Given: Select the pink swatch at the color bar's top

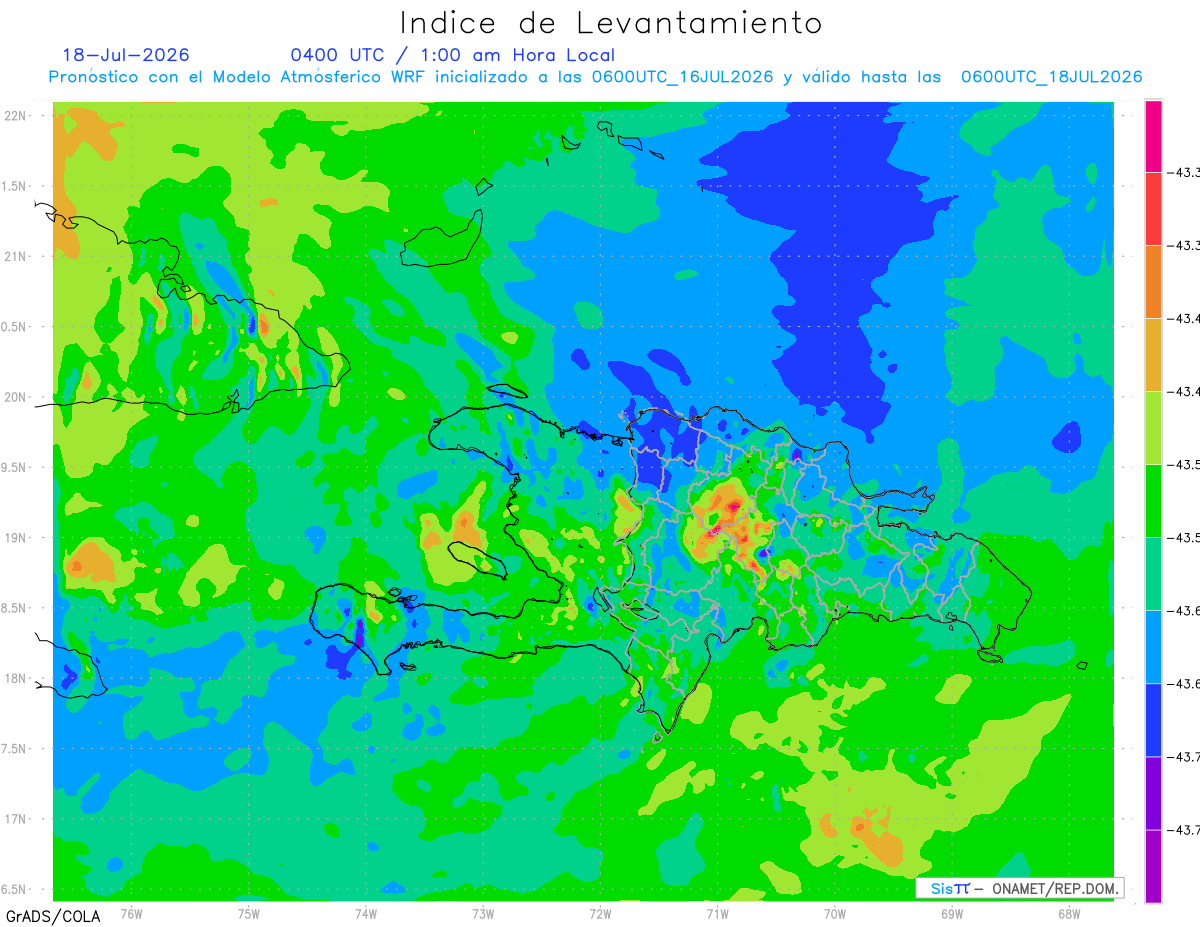Looking at the screenshot, I should (1153, 136).
